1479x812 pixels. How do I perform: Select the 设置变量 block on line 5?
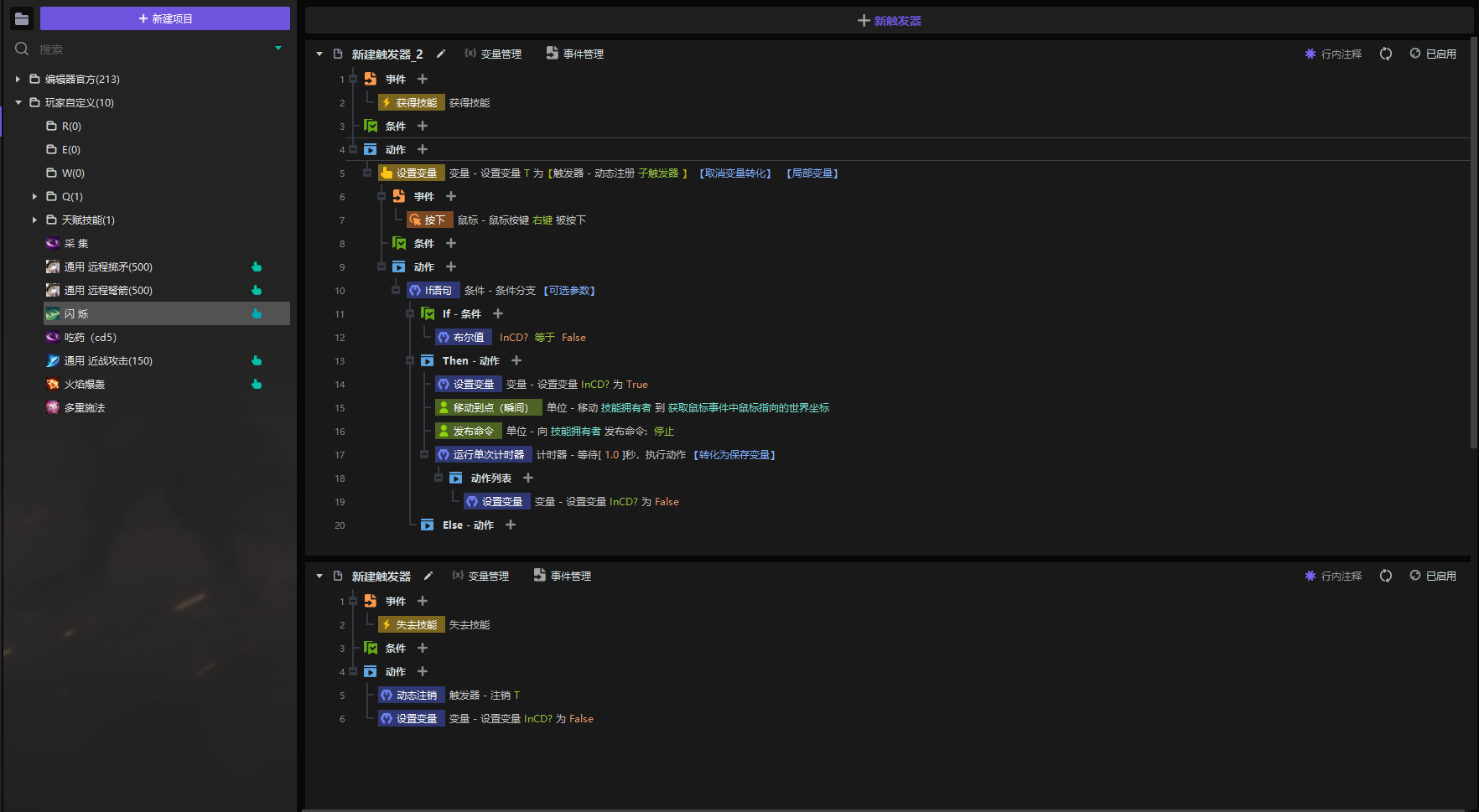click(411, 173)
